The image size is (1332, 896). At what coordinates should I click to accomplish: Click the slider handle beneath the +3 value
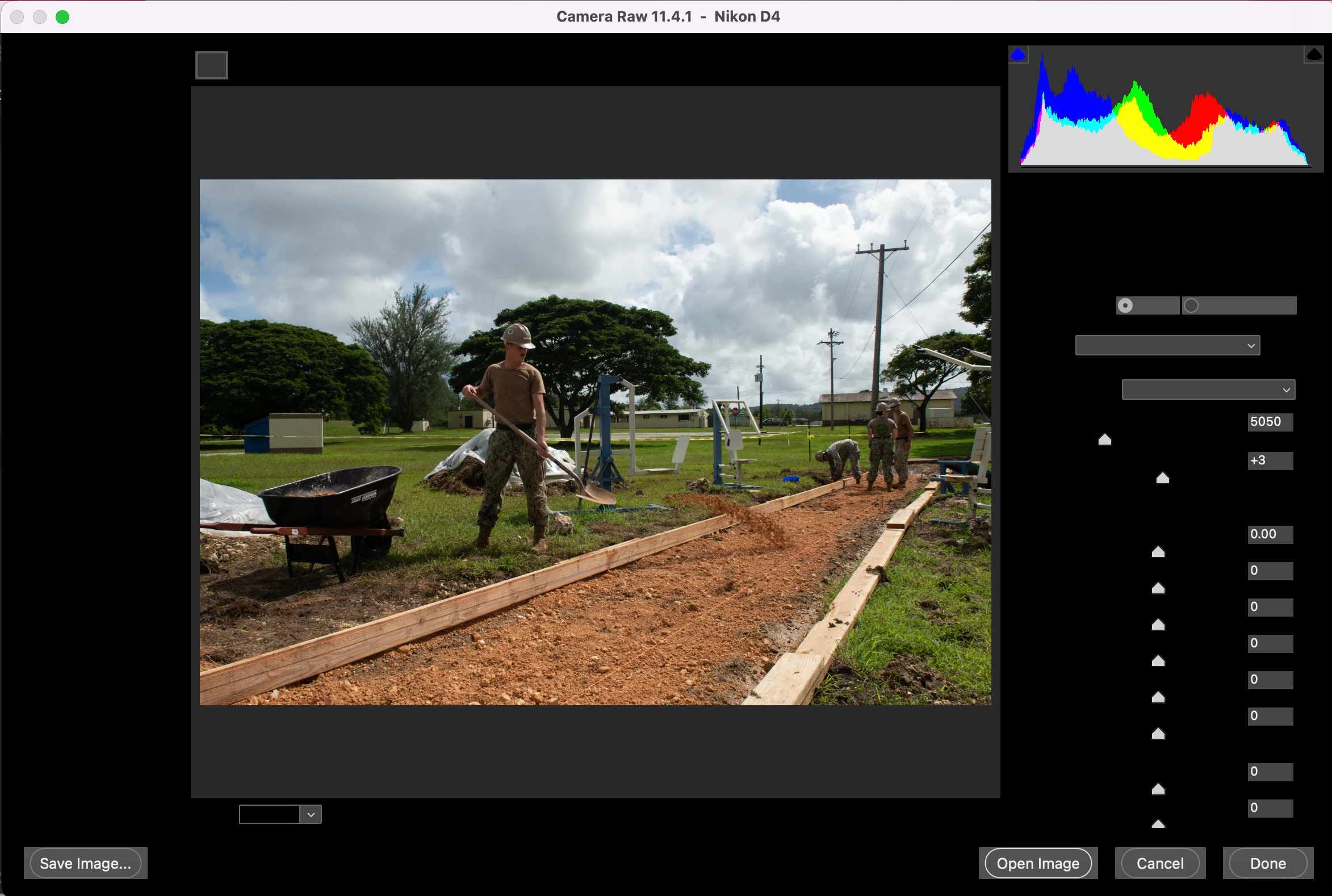point(1163,478)
